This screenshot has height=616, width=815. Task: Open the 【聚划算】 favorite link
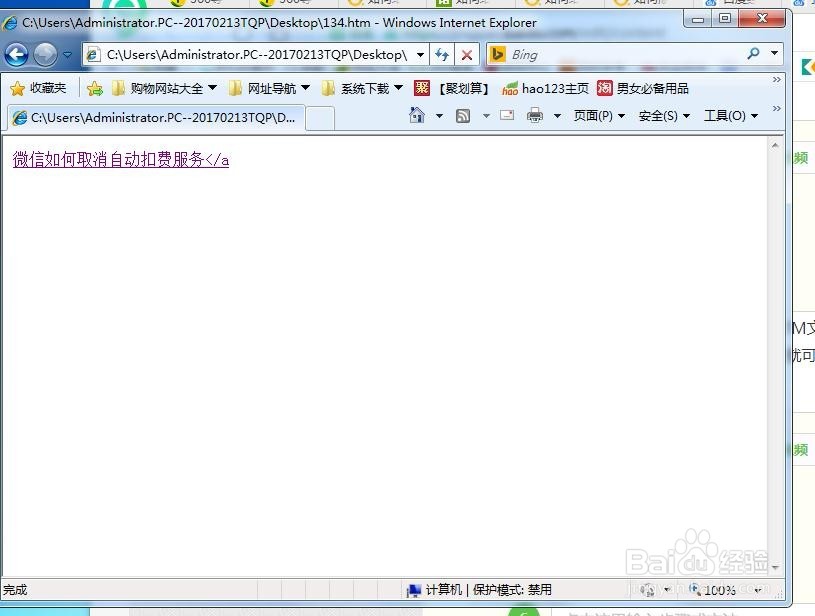(451, 88)
